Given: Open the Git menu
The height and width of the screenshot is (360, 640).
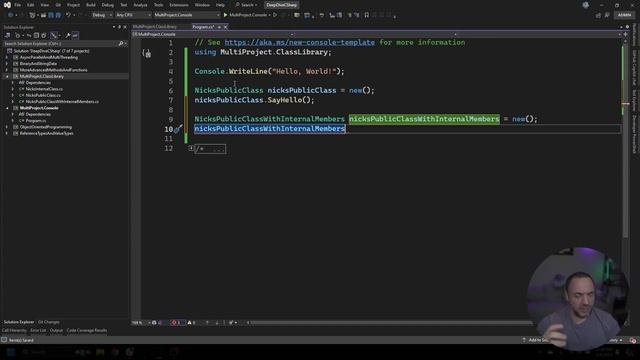Looking at the screenshot, I should tap(58, 5).
